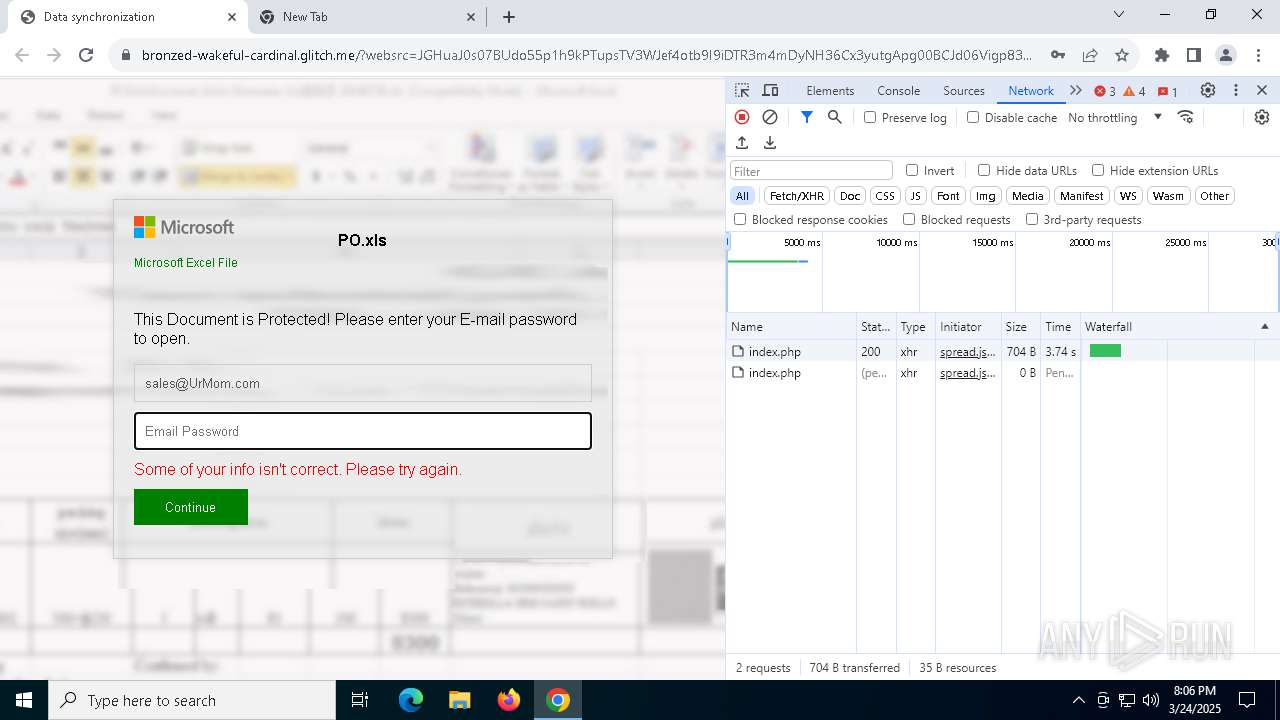Image resolution: width=1280 pixels, height=720 pixels.
Task: Export HAR file download icon
Action: pyautogui.click(x=770, y=143)
